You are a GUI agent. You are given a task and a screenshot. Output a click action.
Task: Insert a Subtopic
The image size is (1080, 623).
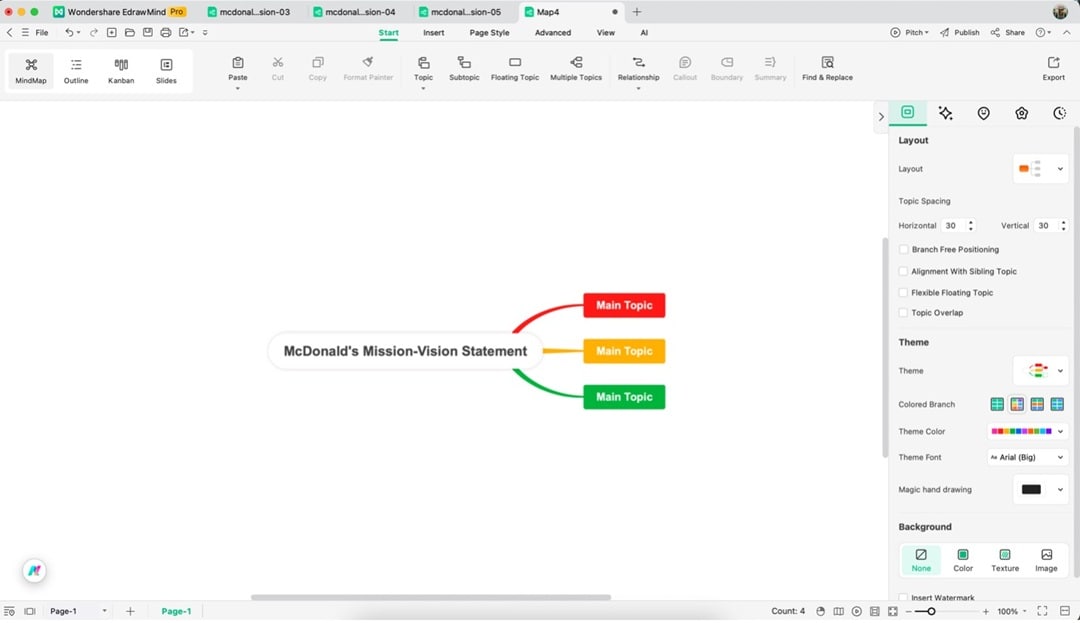[x=464, y=69]
